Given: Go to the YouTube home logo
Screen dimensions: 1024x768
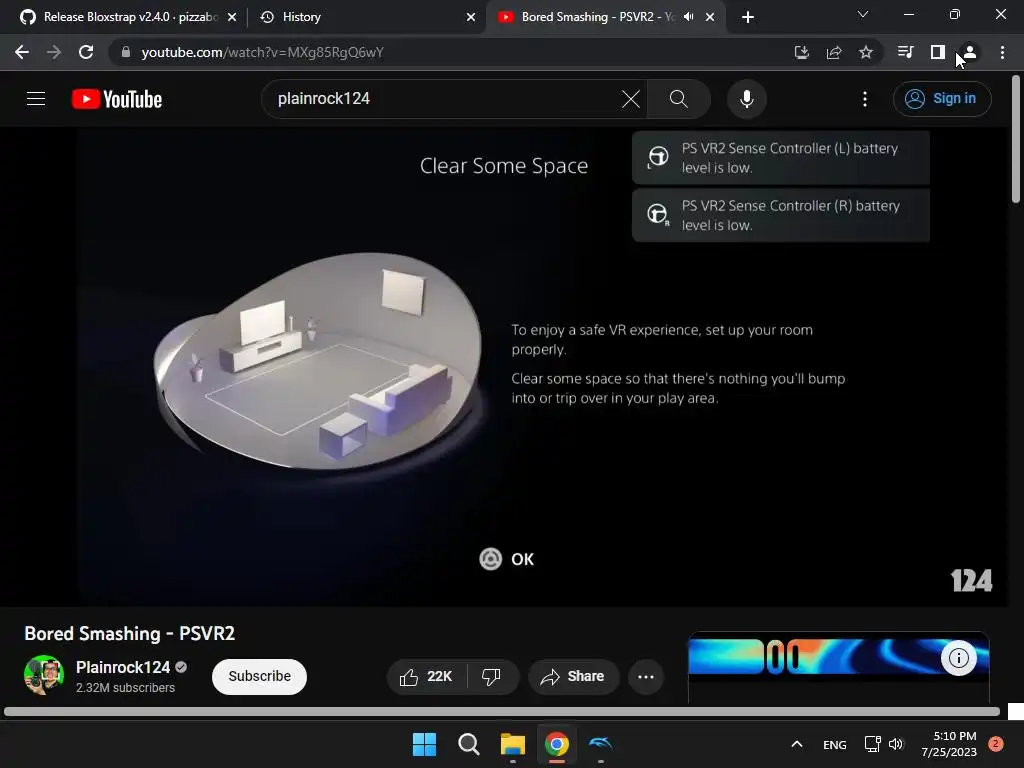Looking at the screenshot, I should point(117,99).
